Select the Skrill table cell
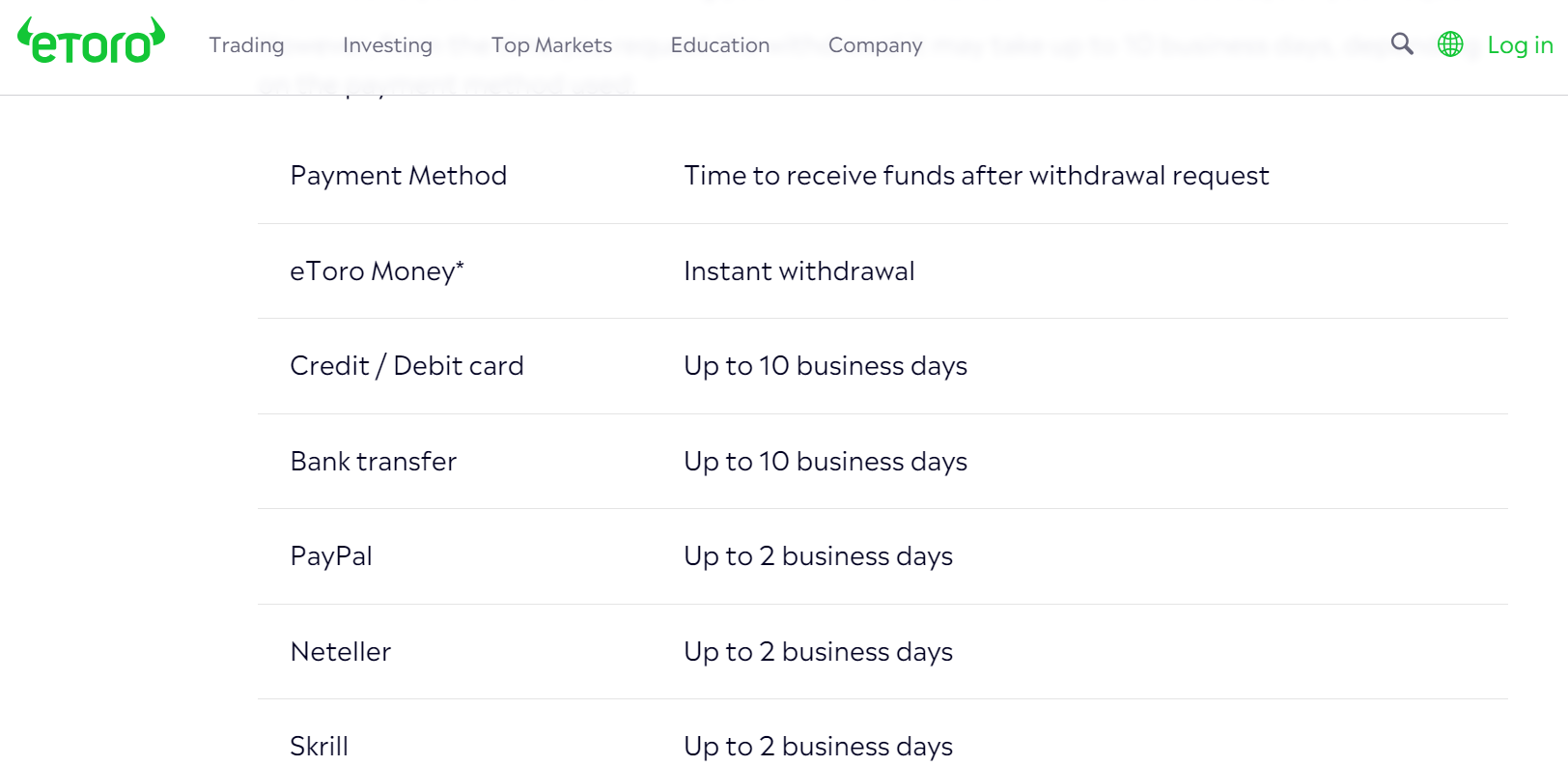Image resolution: width=1568 pixels, height=766 pixels. click(319, 747)
